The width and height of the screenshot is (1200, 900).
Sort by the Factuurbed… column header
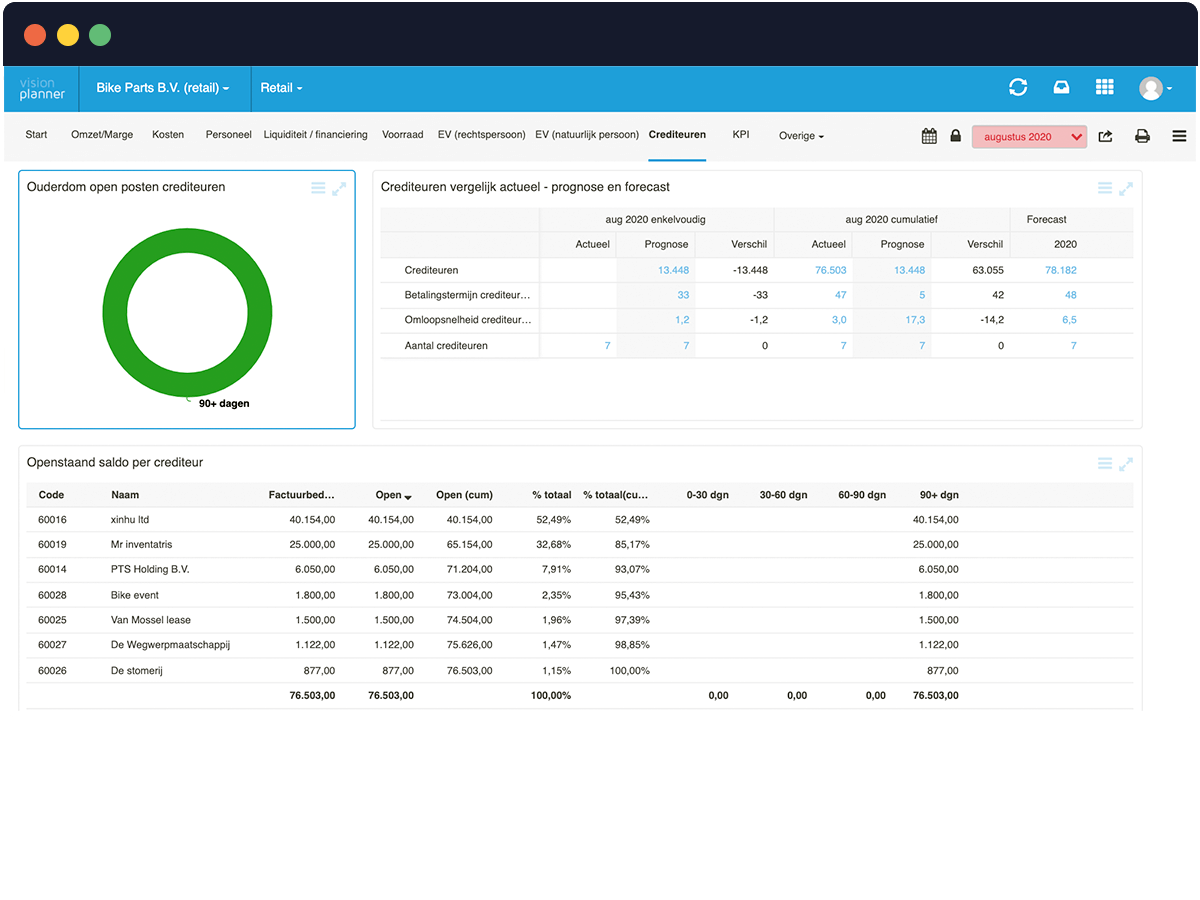pyautogui.click(x=301, y=495)
